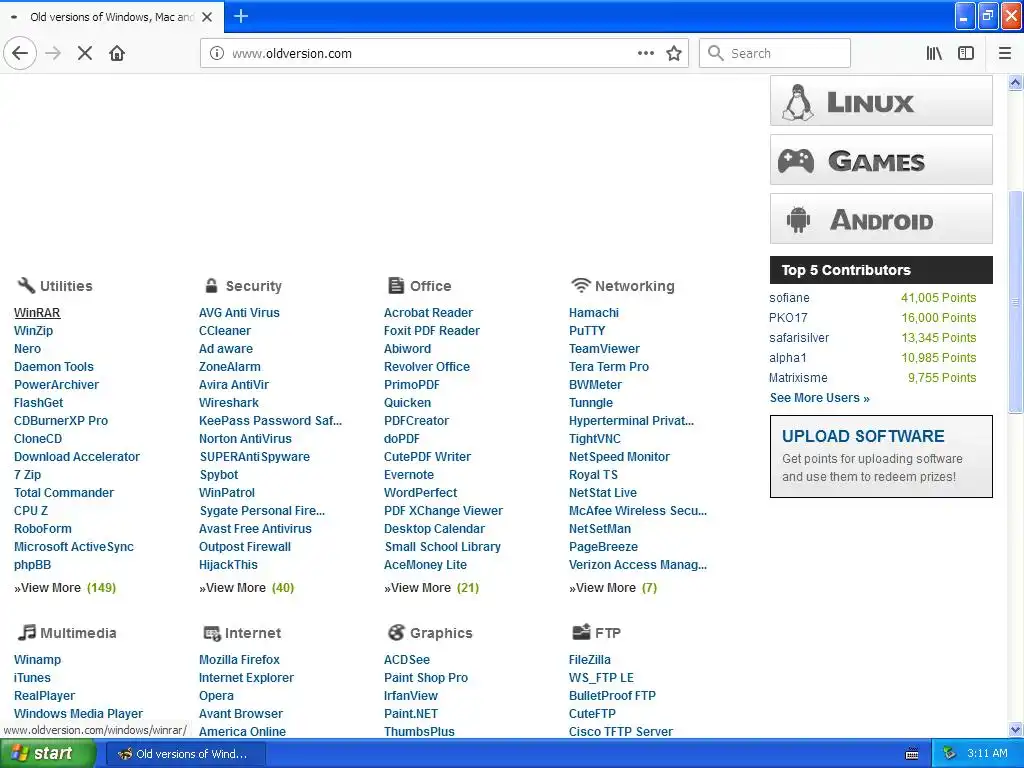Open the IrfanView link

(411, 696)
